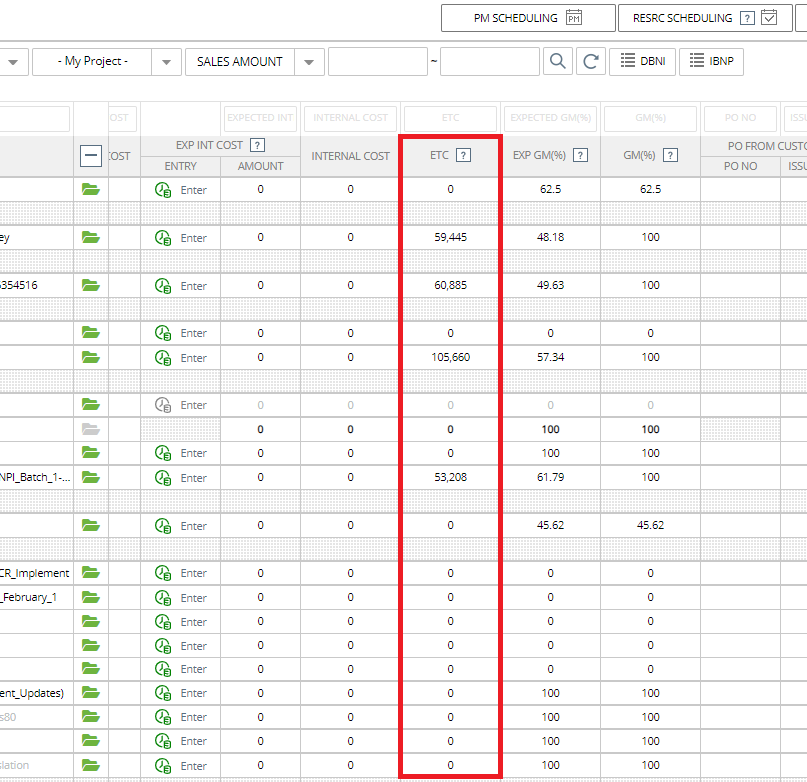Click the GM(%) help icon
This screenshot has width=807, height=782.
coord(670,155)
